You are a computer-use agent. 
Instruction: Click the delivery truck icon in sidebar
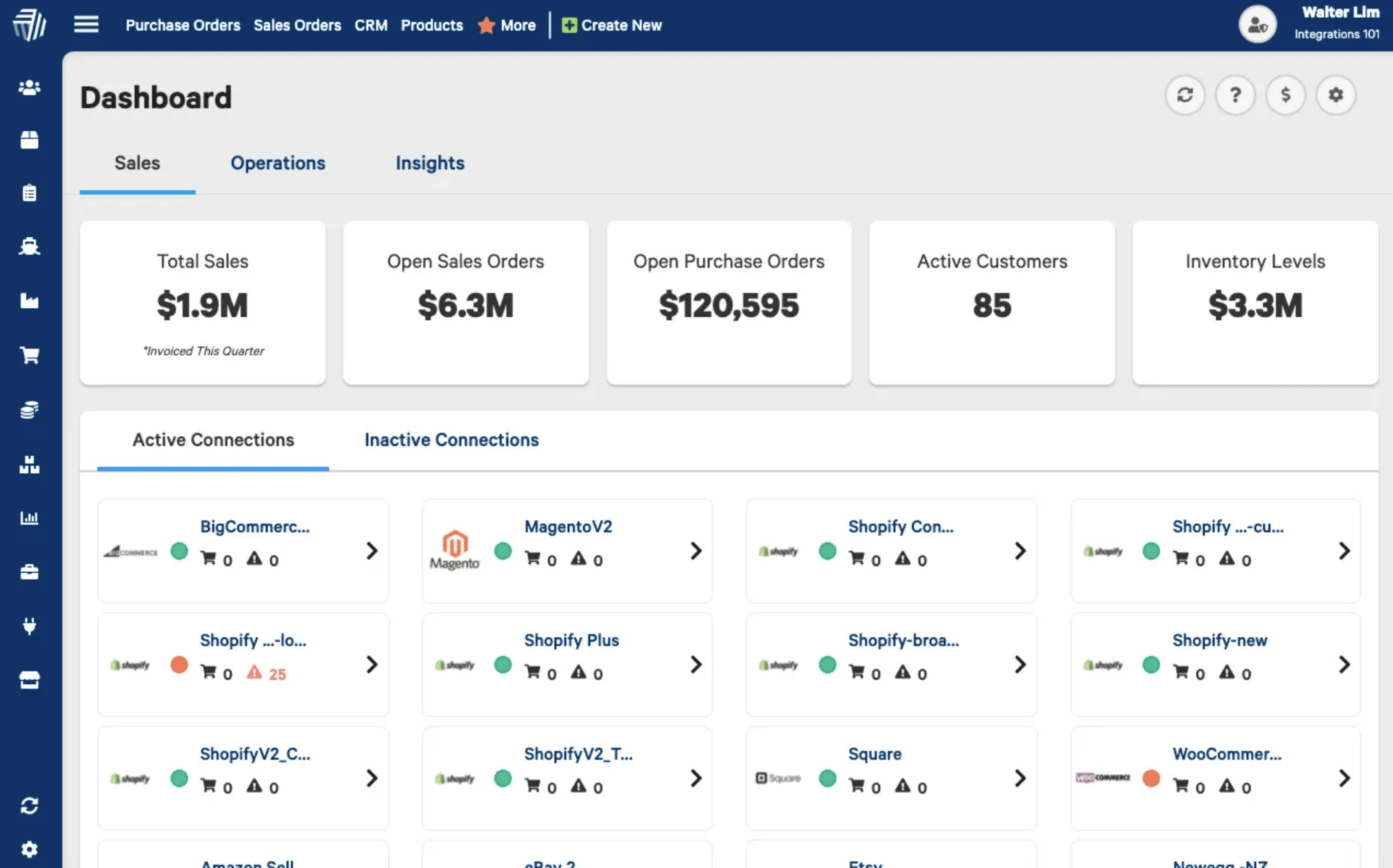click(29, 246)
